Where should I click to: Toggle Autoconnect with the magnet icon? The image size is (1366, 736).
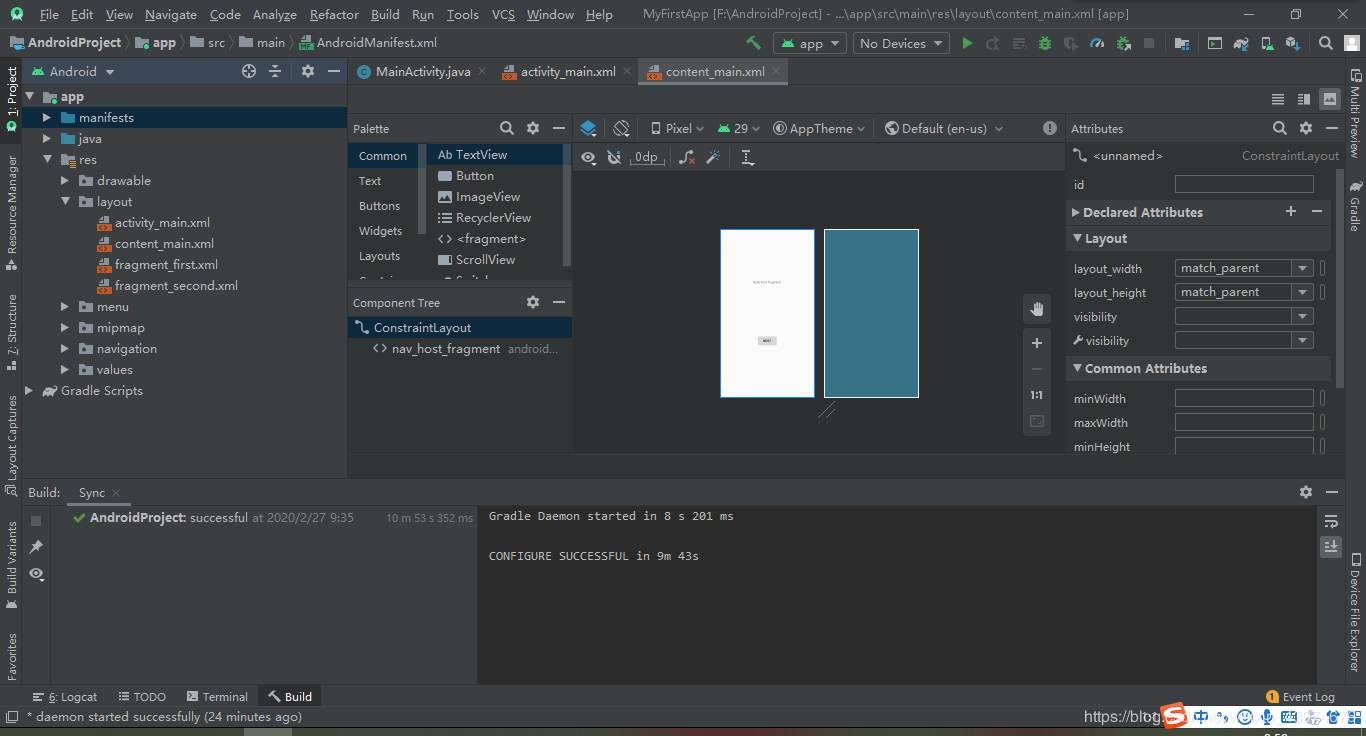point(614,157)
